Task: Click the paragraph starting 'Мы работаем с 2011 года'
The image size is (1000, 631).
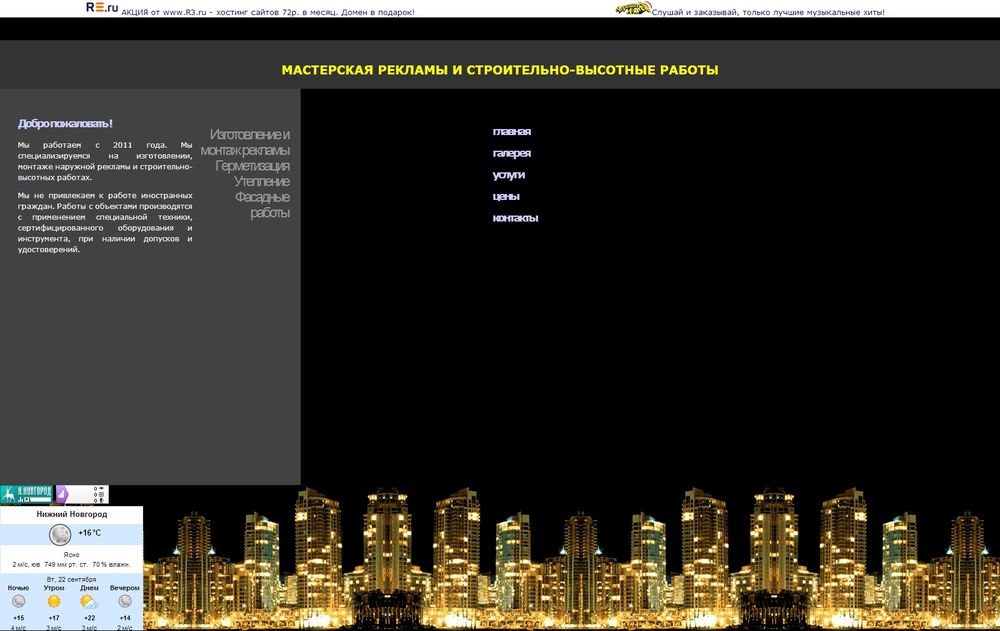Action: 105,161
